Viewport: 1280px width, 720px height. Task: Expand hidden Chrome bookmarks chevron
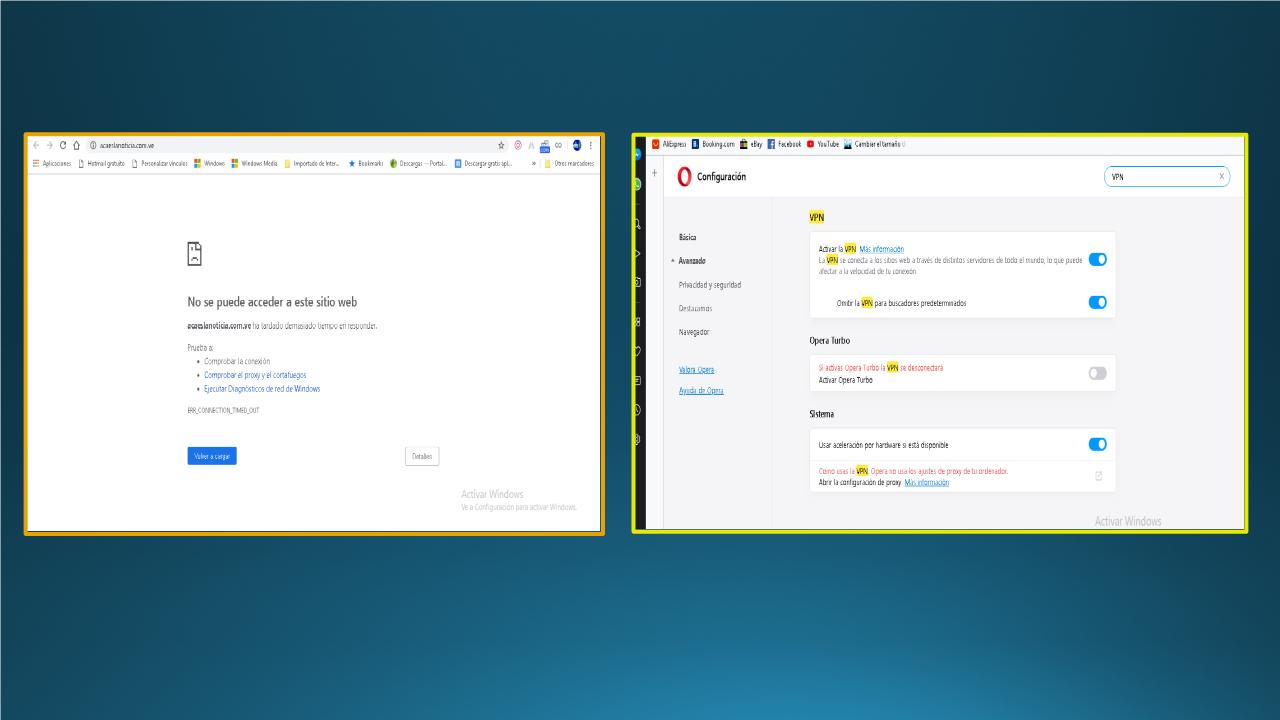click(x=534, y=163)
